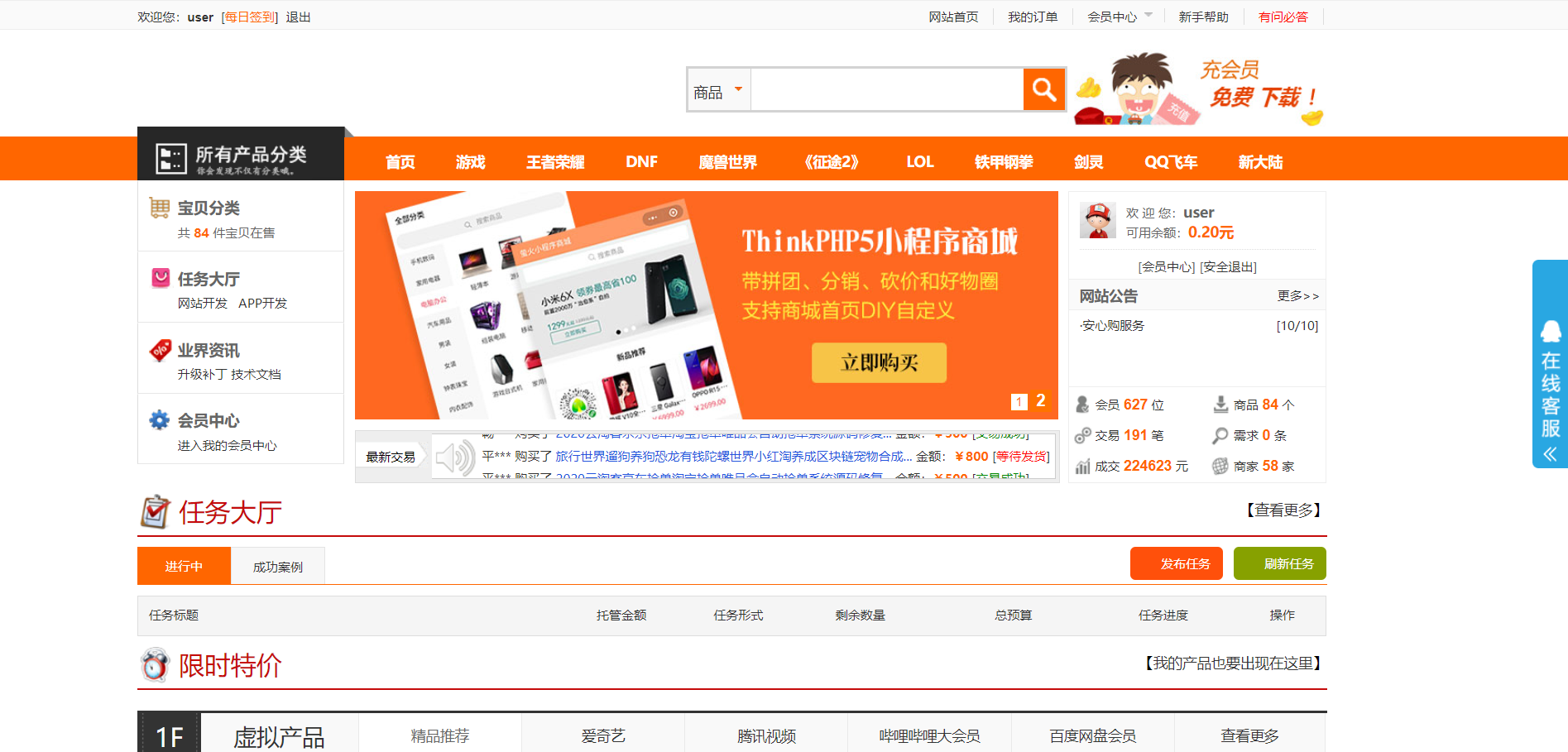Select the 新大陆 navigation item
1568x752 pixels.
pyautogui.click(x=1260, y=162)
